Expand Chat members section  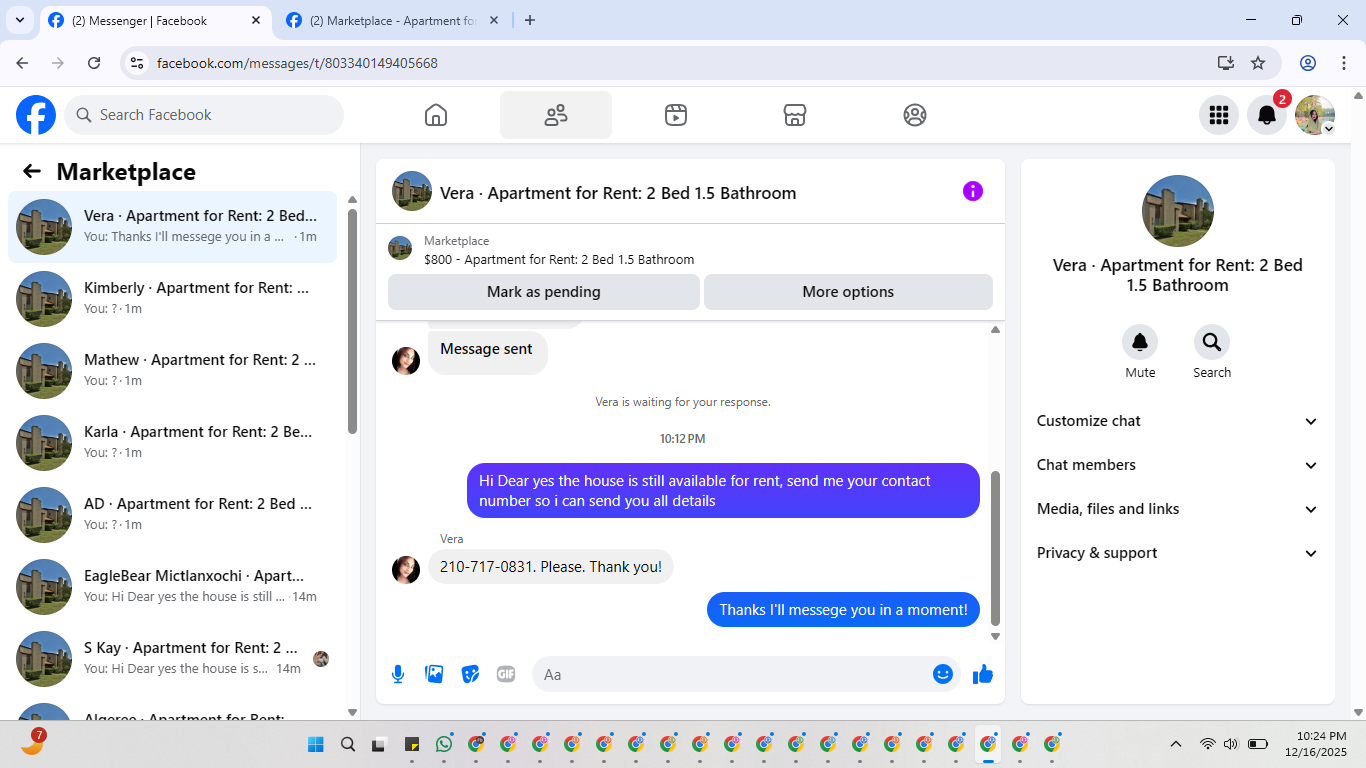[x=1178, y=465]
